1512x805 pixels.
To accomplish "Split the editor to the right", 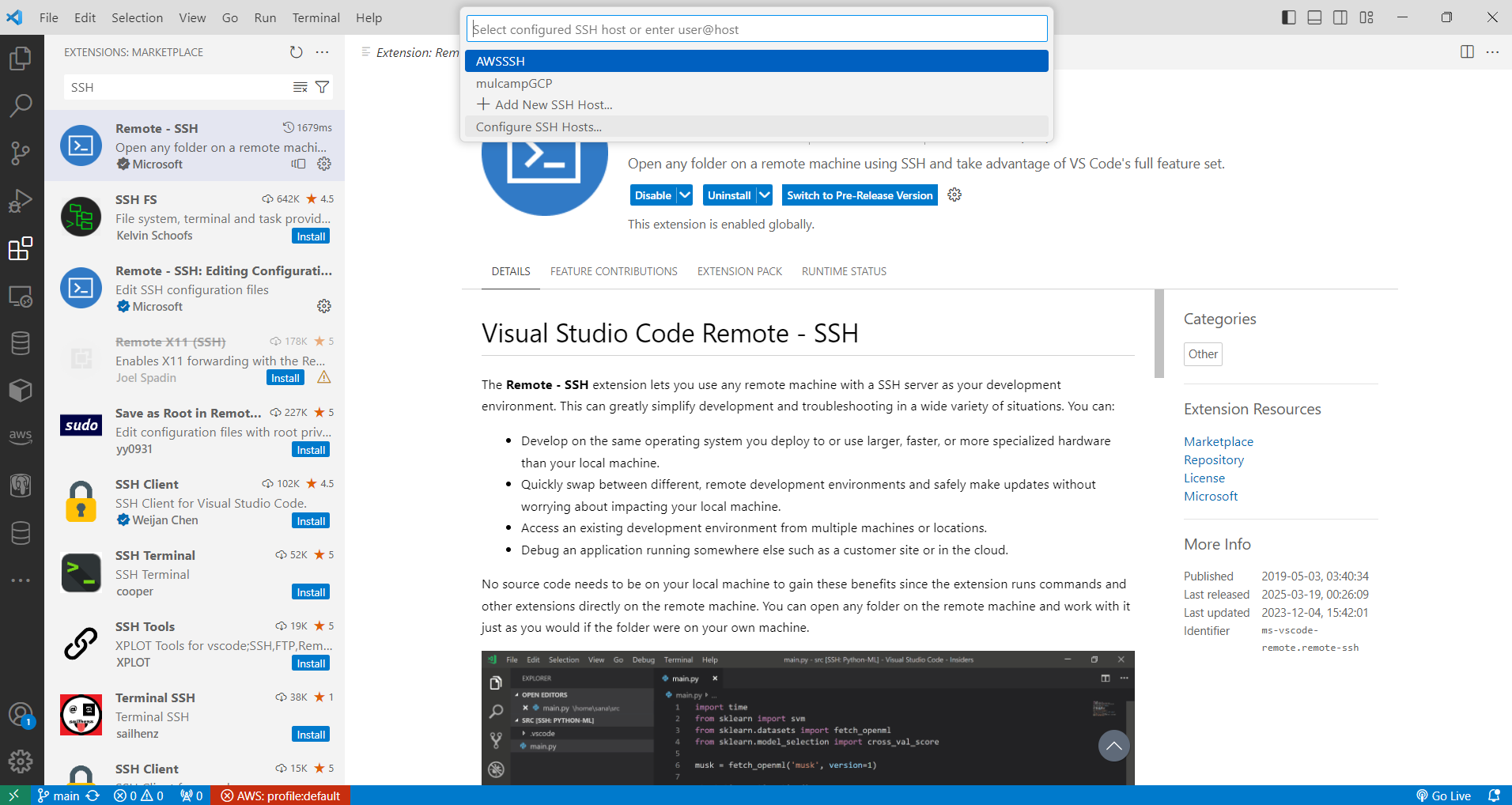I will click(x=1467, y=52).
